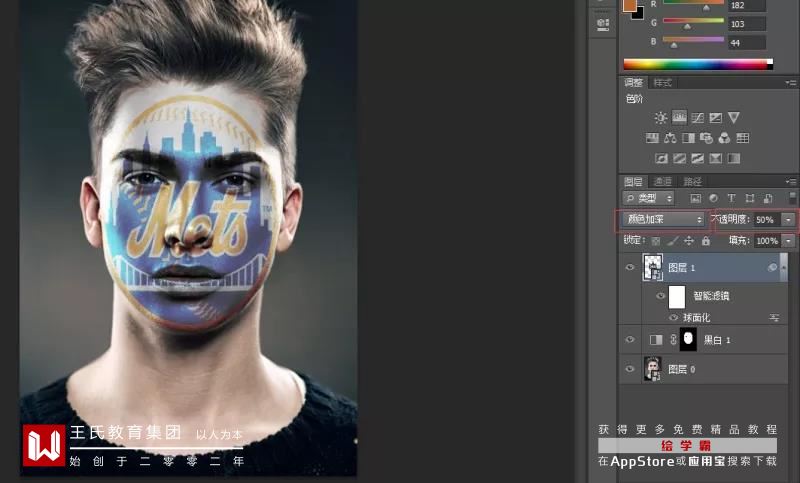Add a Vibrance adjustment layer

(734, 118)
